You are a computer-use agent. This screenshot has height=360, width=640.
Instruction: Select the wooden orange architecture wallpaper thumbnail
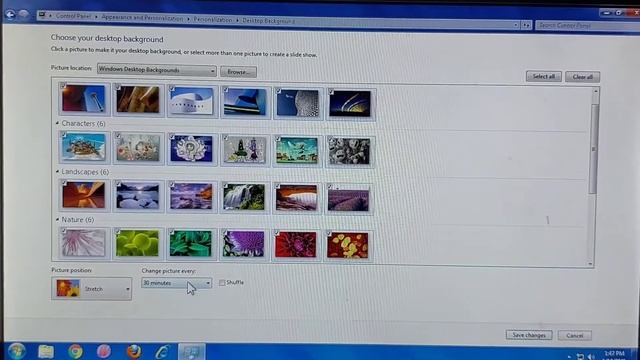pos(138,100)
